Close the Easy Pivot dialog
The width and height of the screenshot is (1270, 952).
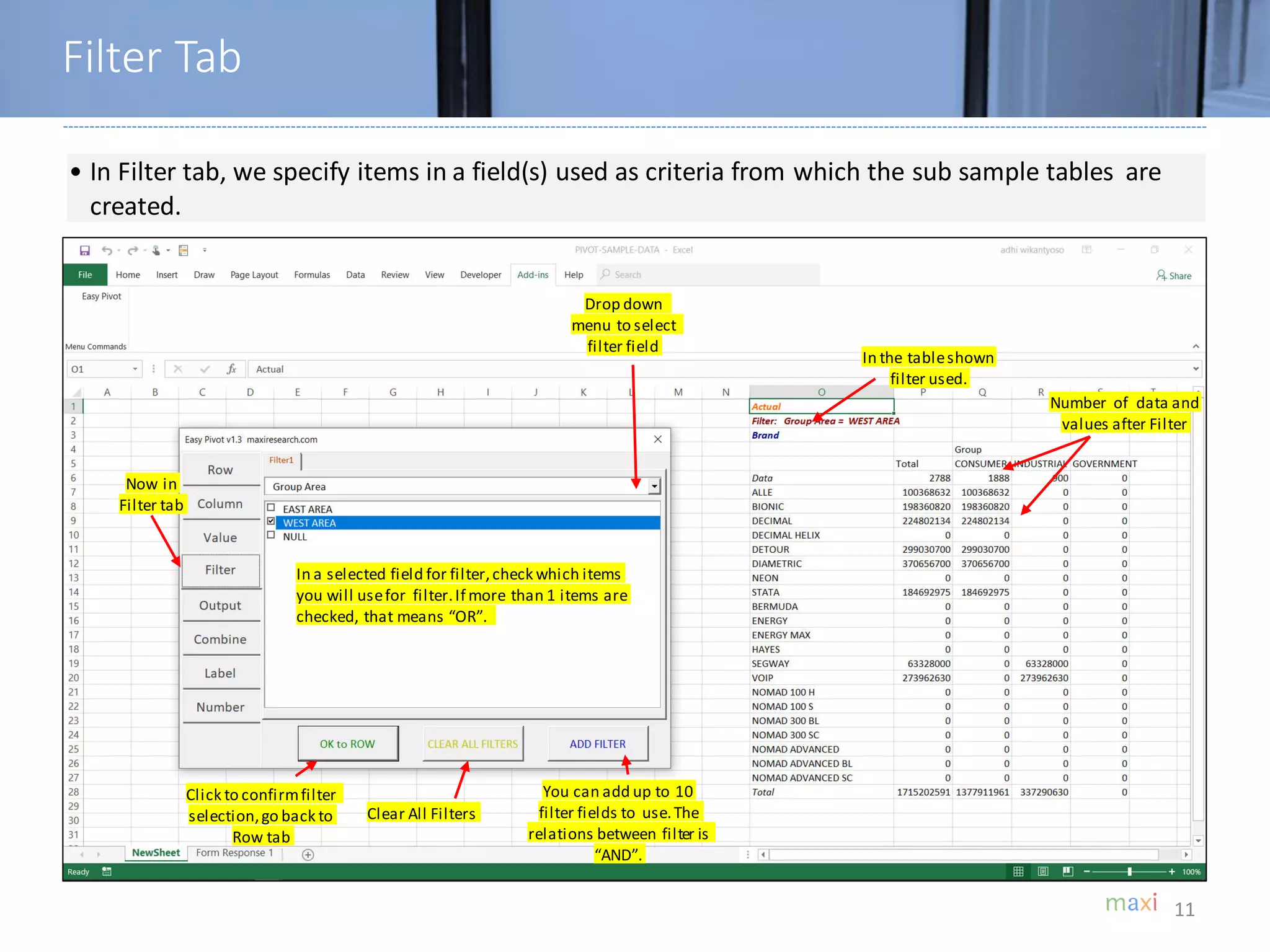click(x=658, y=439)
